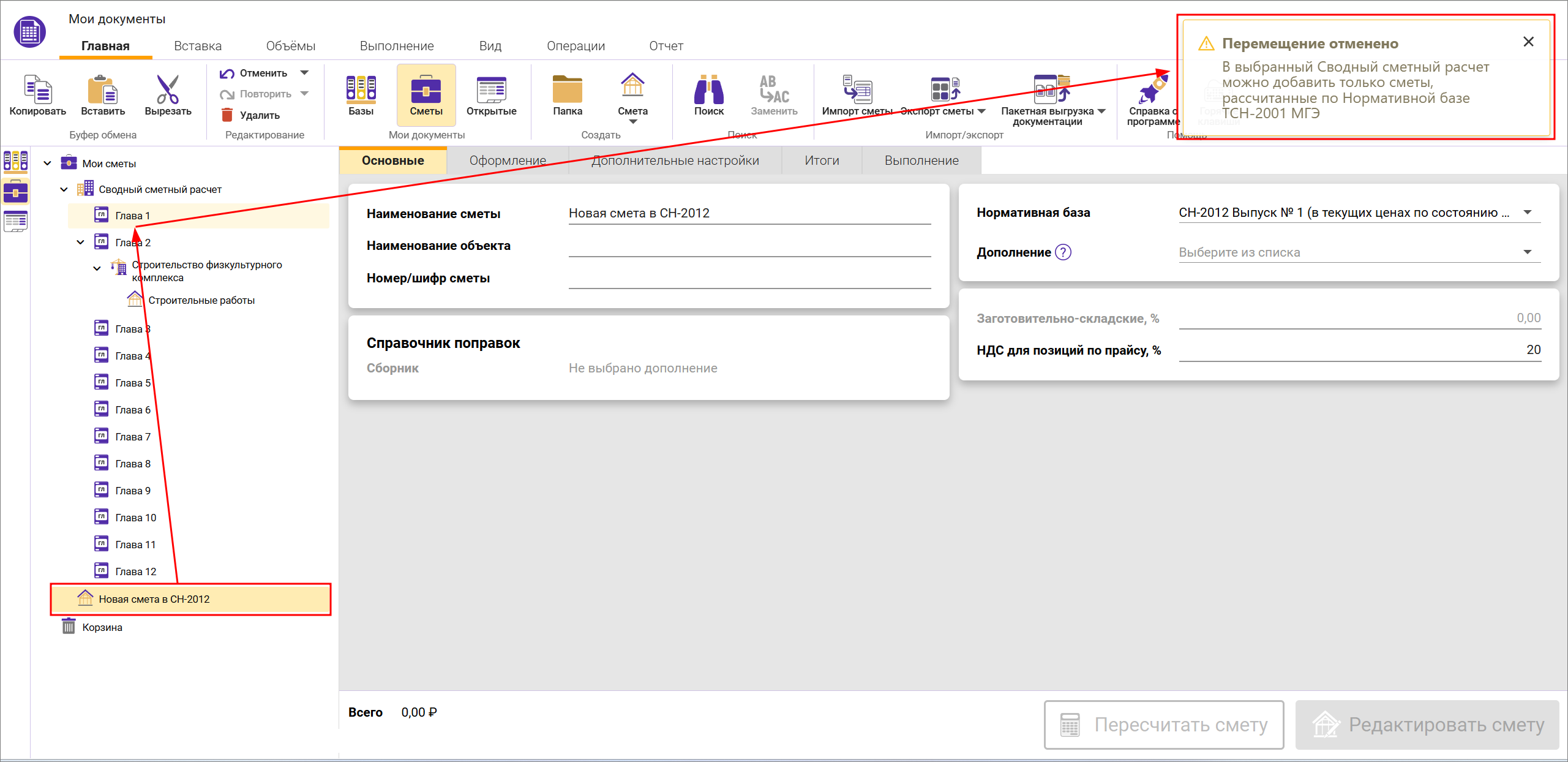Switch to the Операции ribbon tab

(576, 46)
